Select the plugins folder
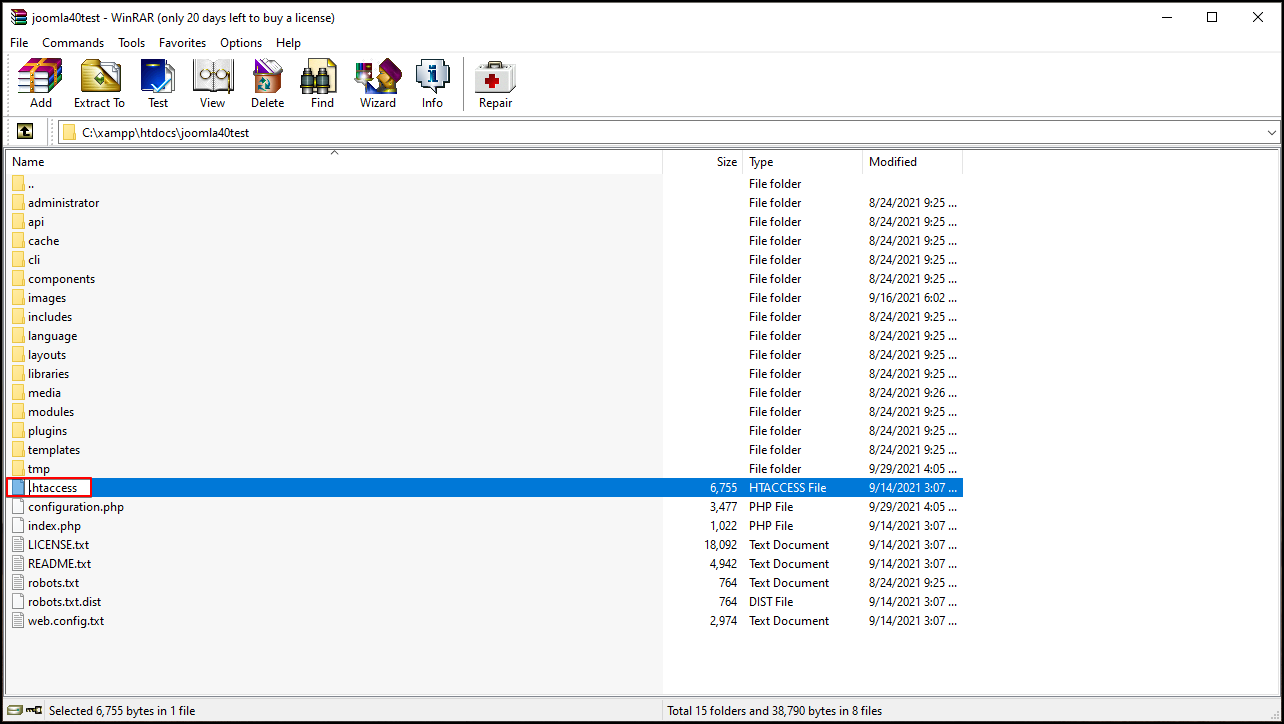 pyautogui.click(x=48, y=431)
